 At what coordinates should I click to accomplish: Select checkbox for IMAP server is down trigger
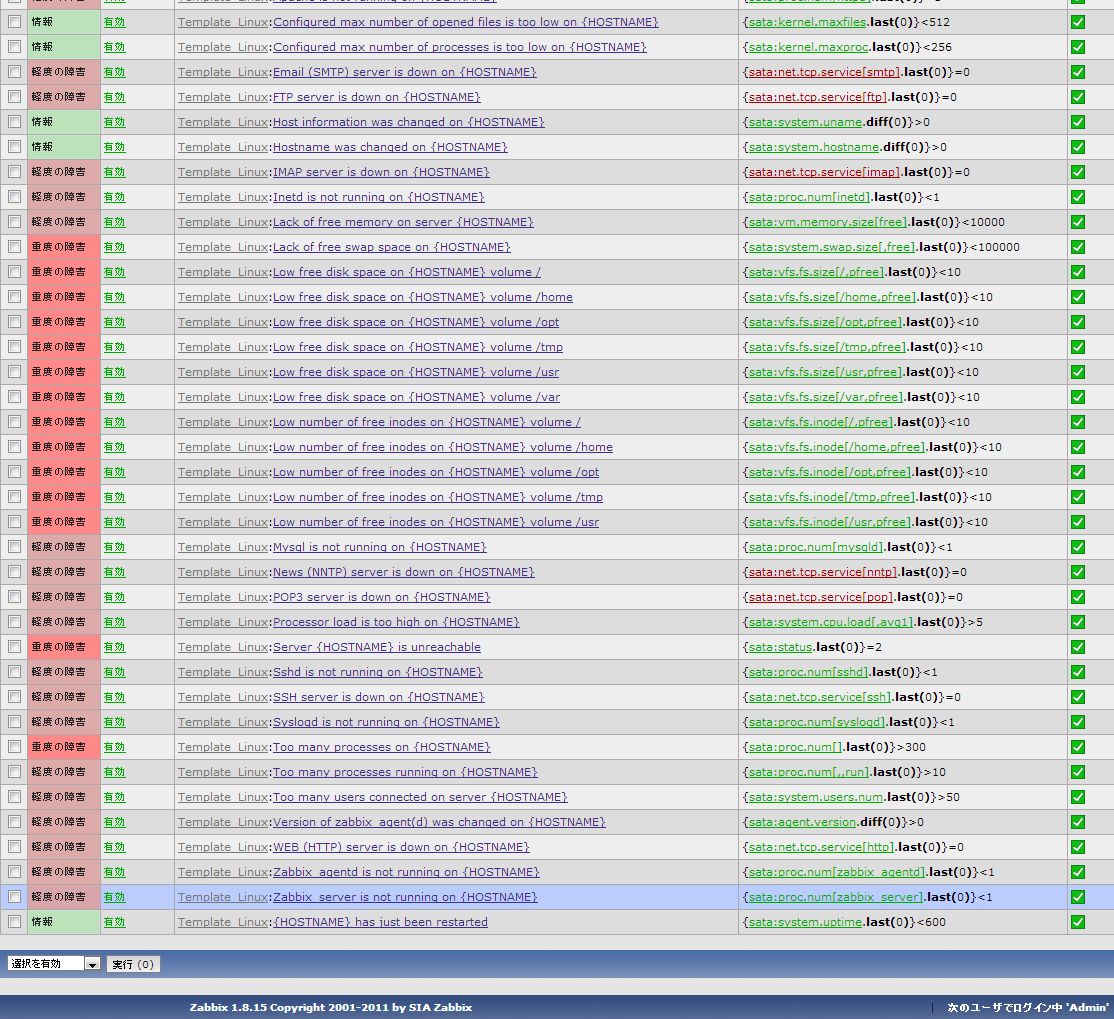tap(14, 172)
